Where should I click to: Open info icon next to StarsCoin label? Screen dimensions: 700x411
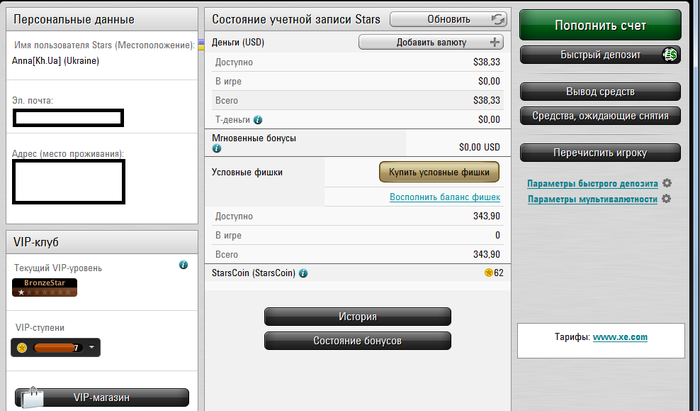coord(303,273)
